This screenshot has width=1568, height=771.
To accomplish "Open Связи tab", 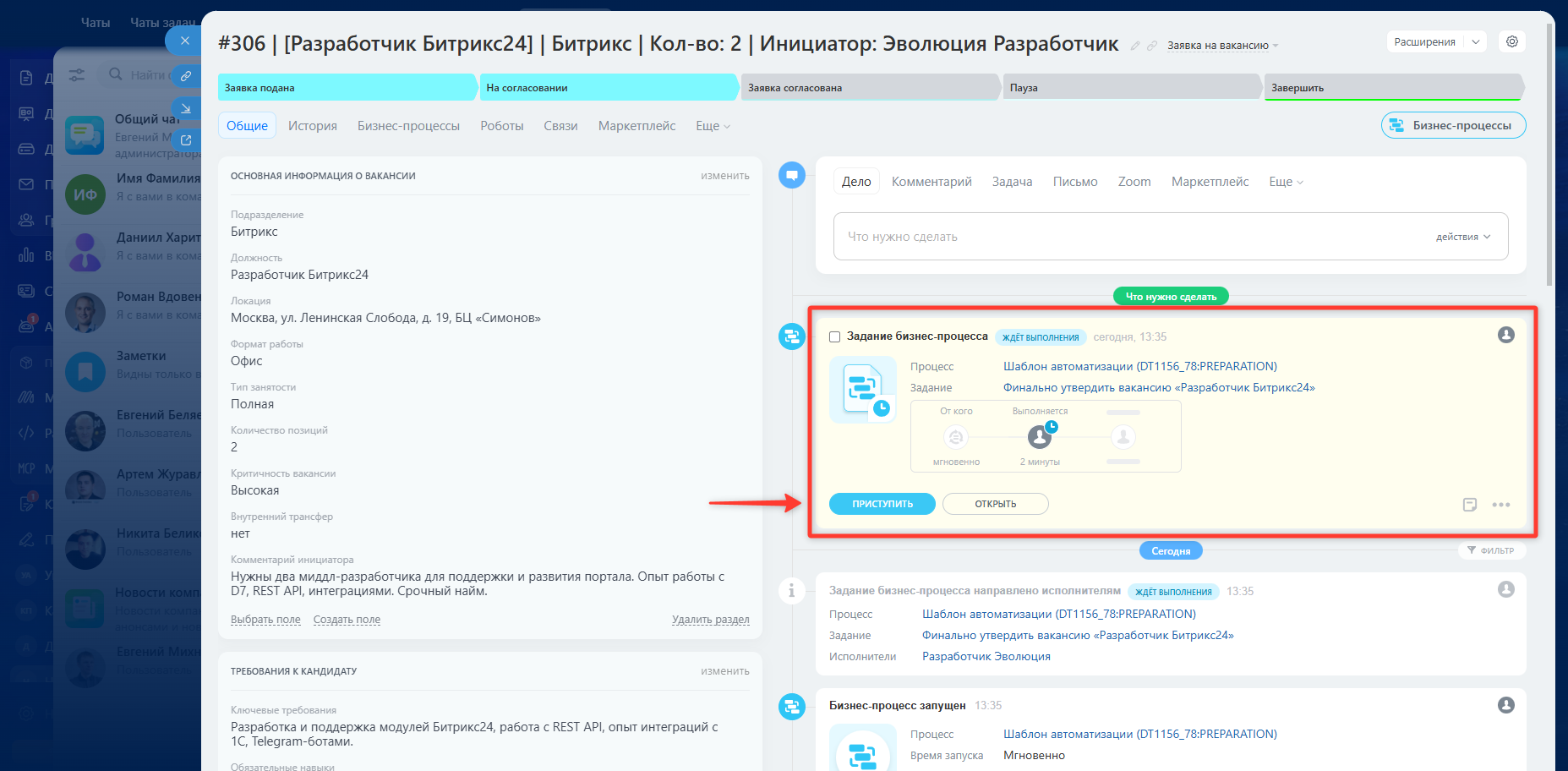I will click(x=560, y=126).
